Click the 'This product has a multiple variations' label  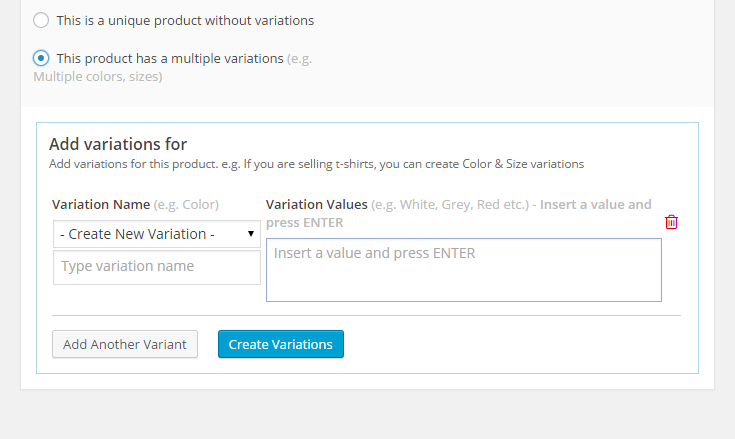coord(170,58)
